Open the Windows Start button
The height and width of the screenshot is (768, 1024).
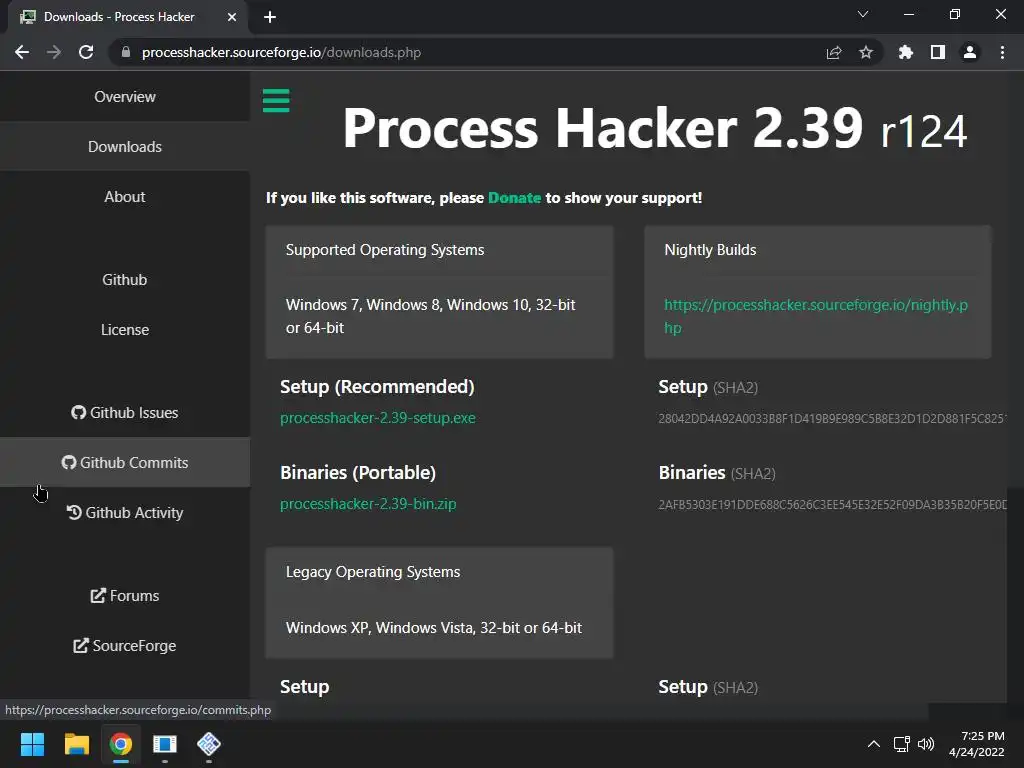click(x=32, y=744)
